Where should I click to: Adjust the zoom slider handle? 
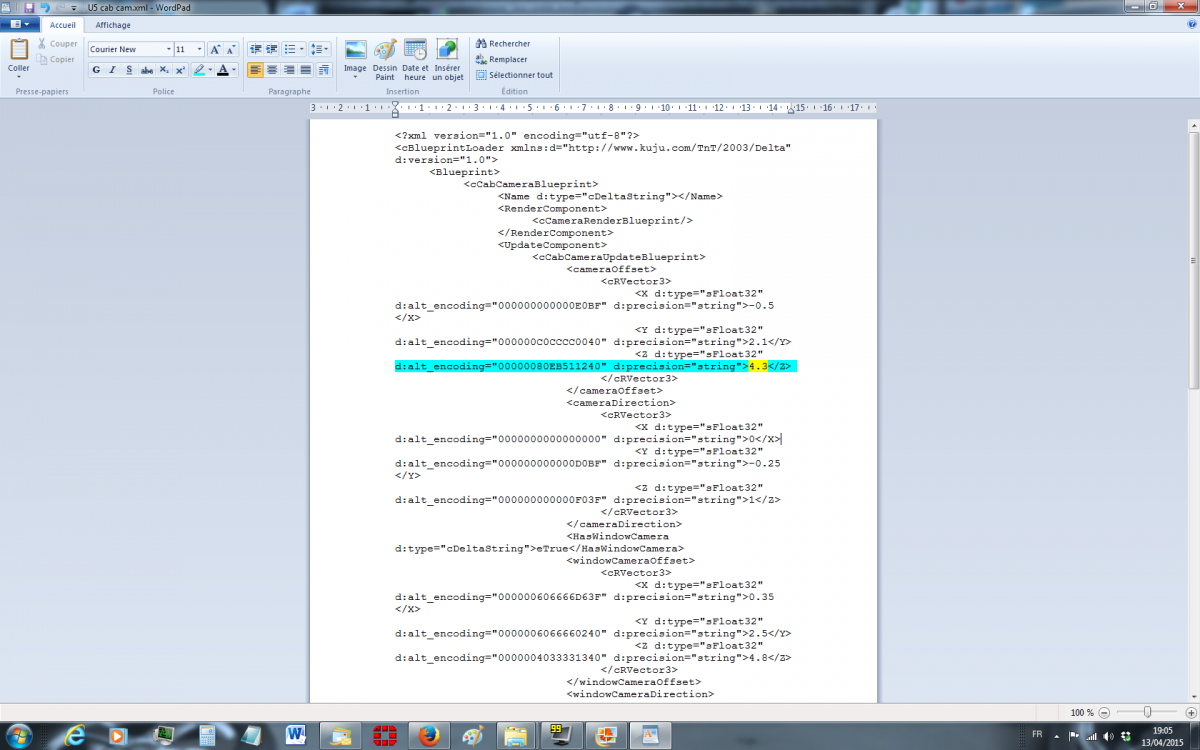coord(1148,712)
